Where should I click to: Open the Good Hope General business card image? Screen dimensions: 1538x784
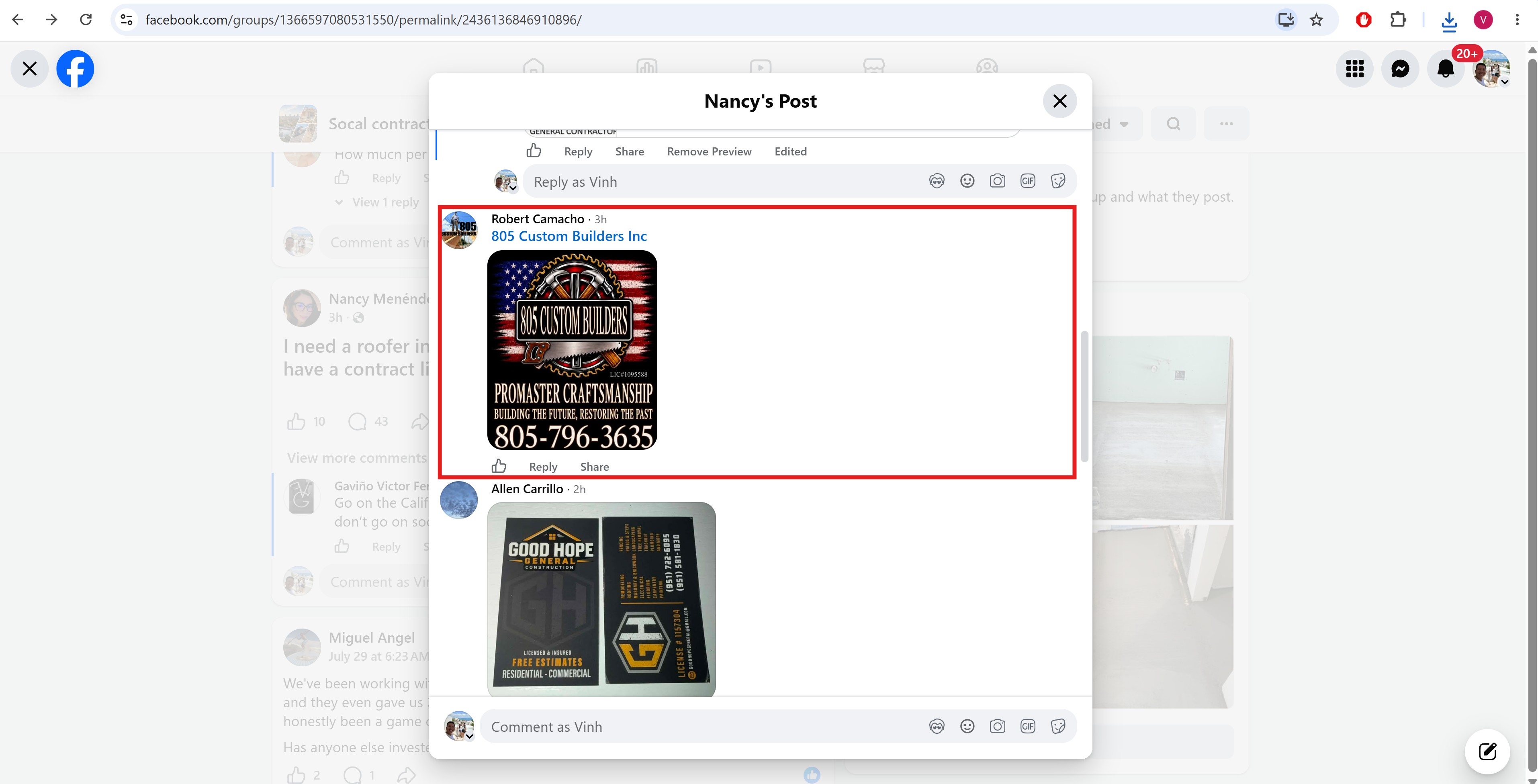click(x=601, y=598)
